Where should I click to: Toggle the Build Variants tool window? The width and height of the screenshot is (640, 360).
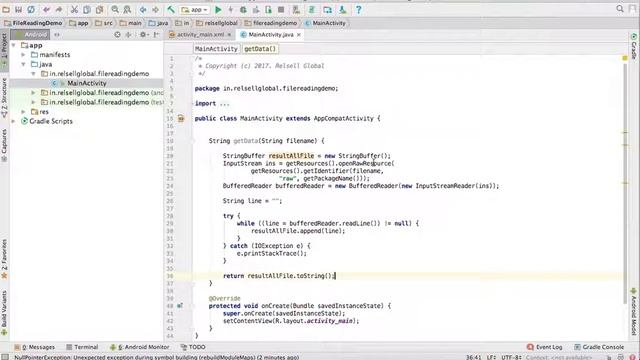(x=4, y=312)
